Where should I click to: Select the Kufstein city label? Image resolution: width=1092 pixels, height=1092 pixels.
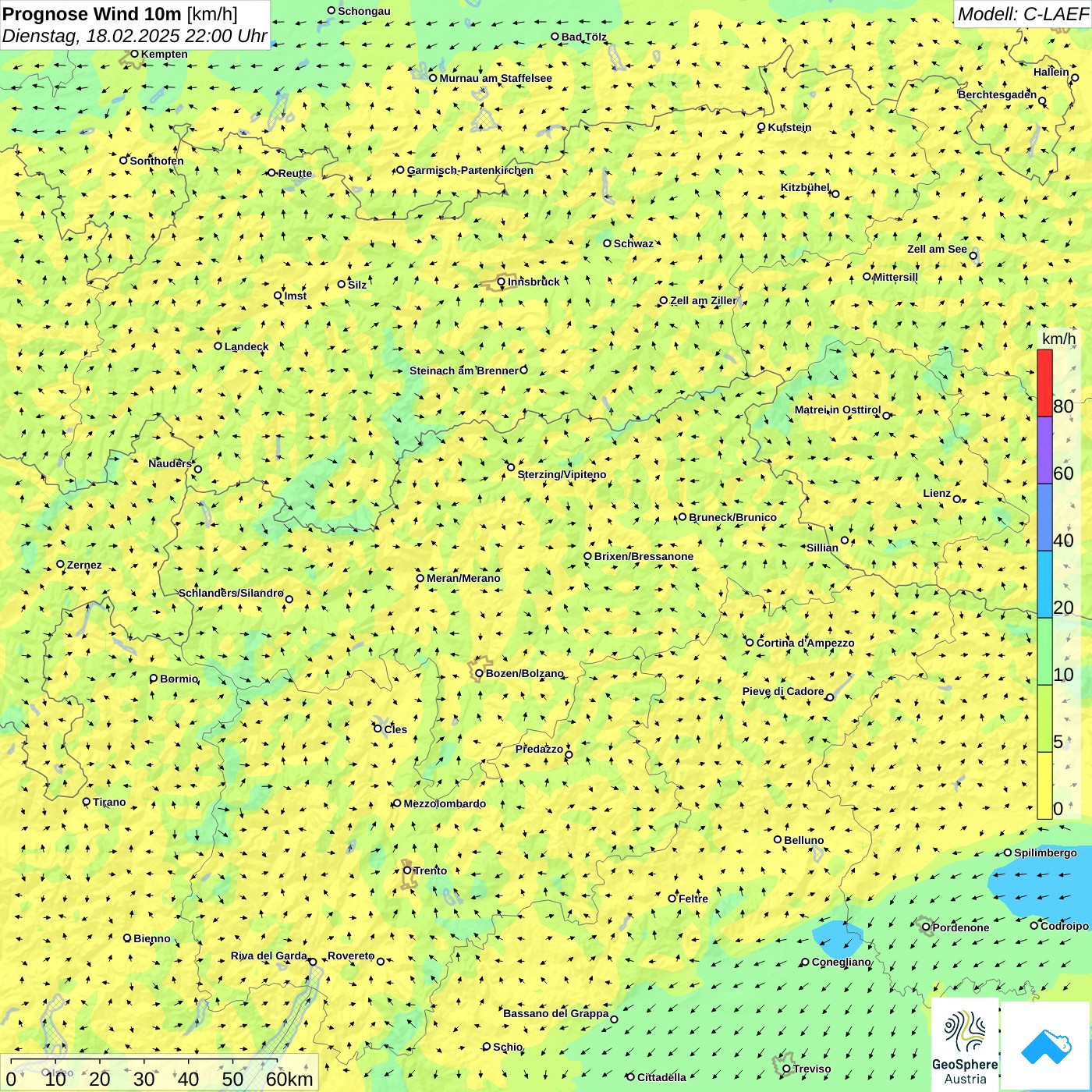click(789, 127)
